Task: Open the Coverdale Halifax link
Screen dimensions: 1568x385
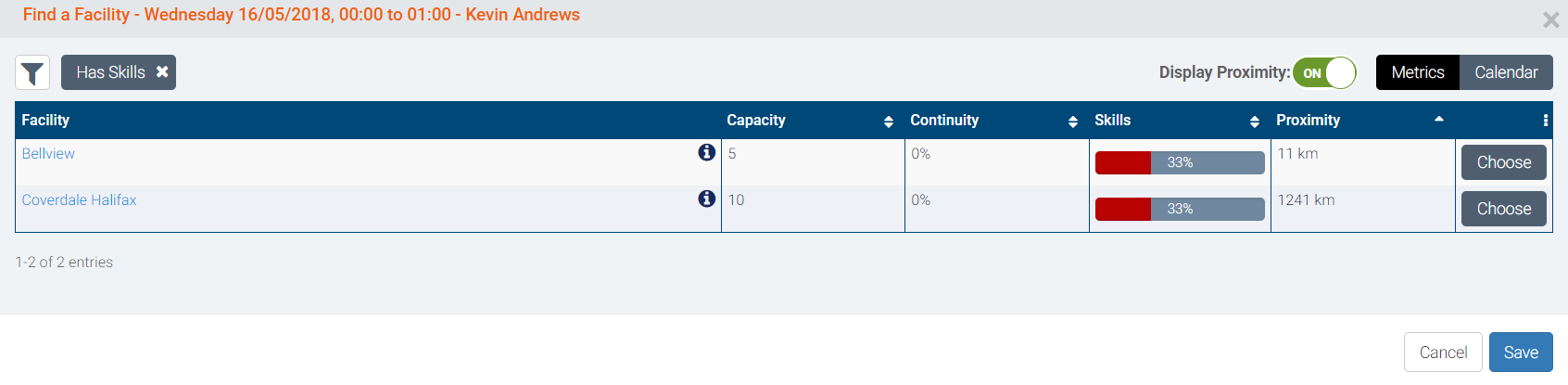Action: pos(79,200)
